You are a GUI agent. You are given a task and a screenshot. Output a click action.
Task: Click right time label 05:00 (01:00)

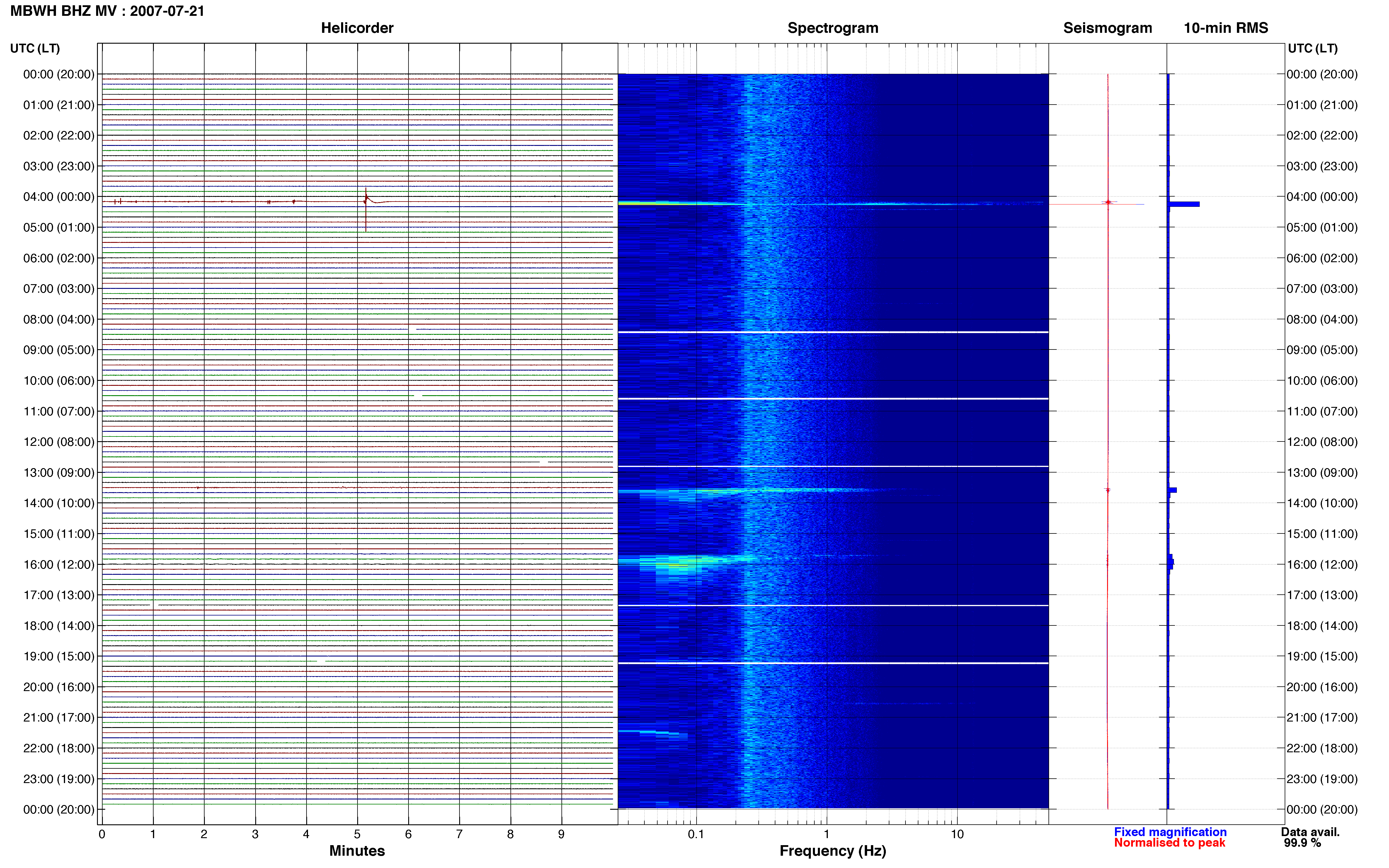(x=1322, y=227)
